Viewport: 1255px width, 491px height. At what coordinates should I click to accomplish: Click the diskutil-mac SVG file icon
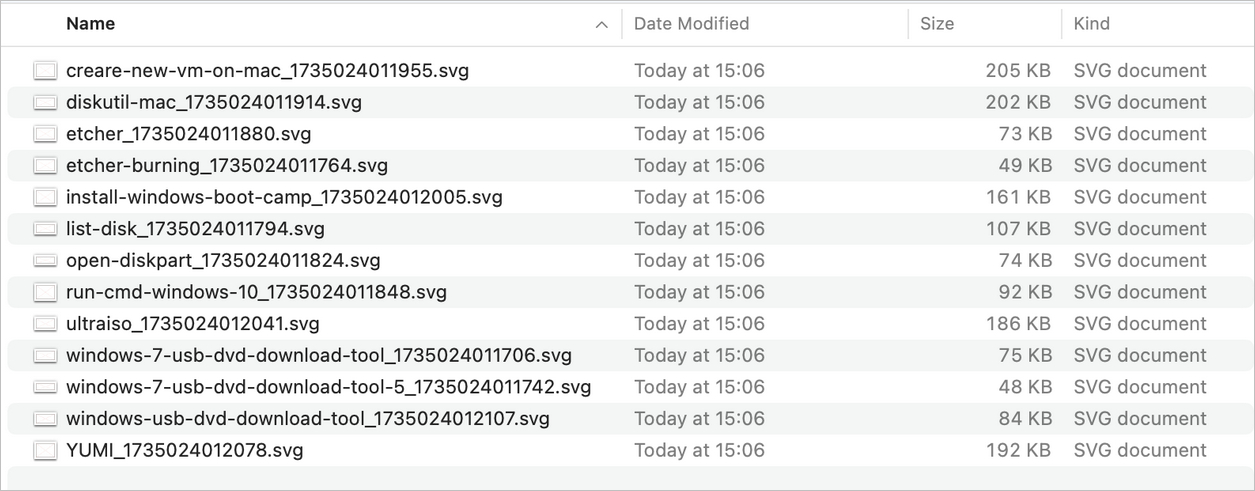pyautogui.click(x=45, y=102)
